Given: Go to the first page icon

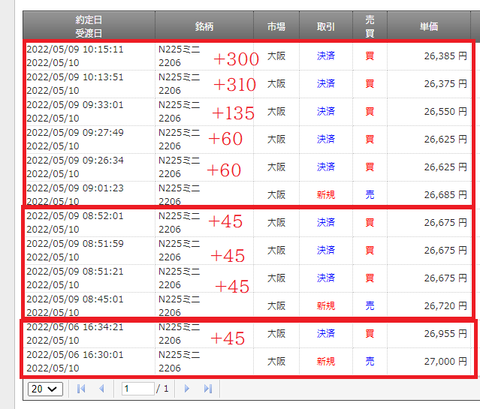Looking at the screenshot, I should coord(81,389).
